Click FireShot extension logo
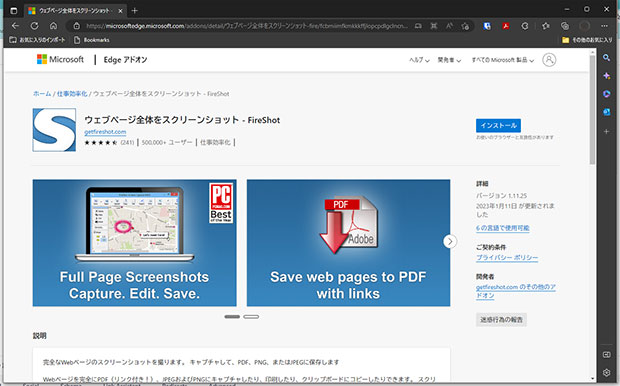 tap(54, 130)
